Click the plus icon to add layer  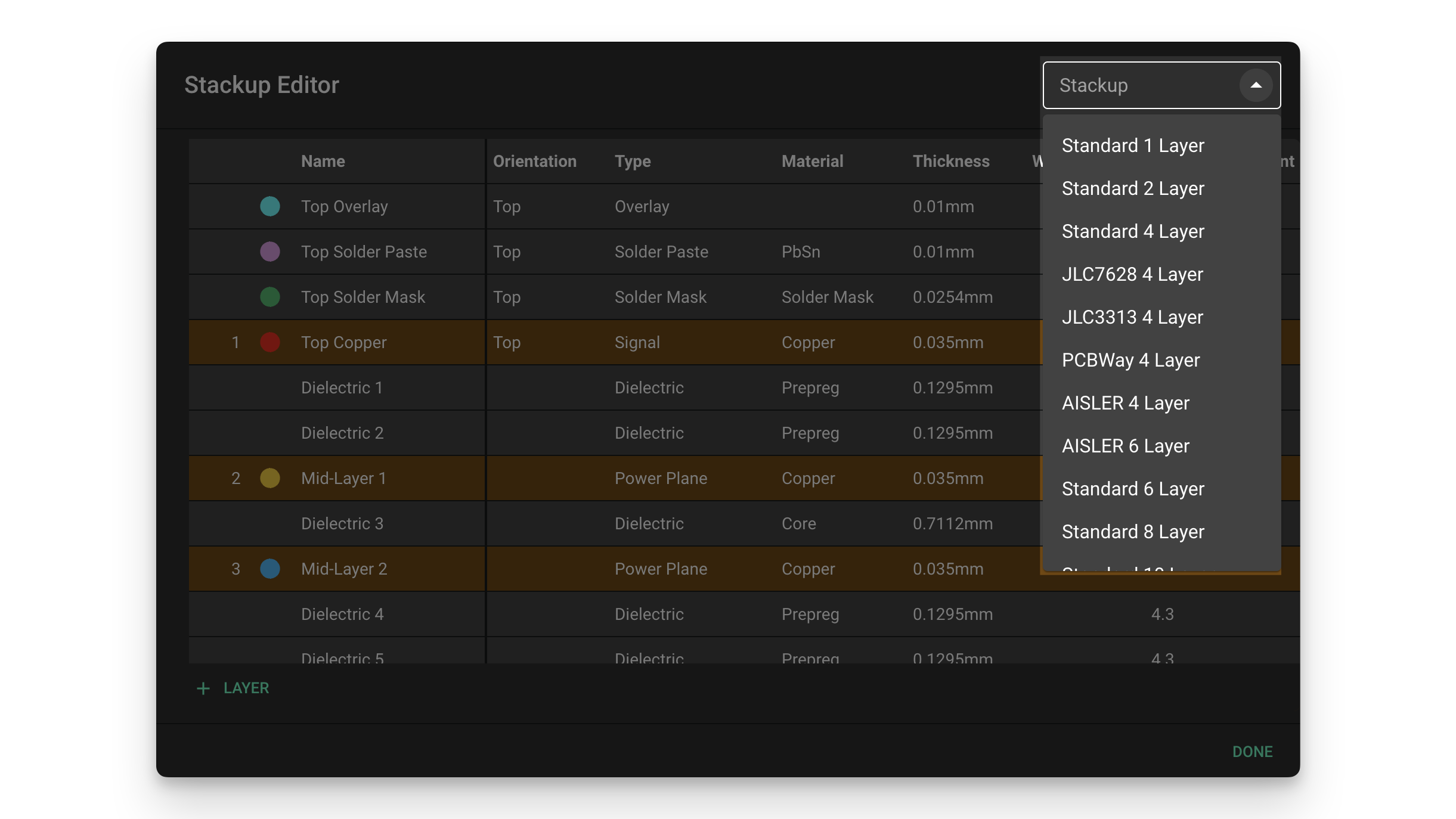(203, 688)
